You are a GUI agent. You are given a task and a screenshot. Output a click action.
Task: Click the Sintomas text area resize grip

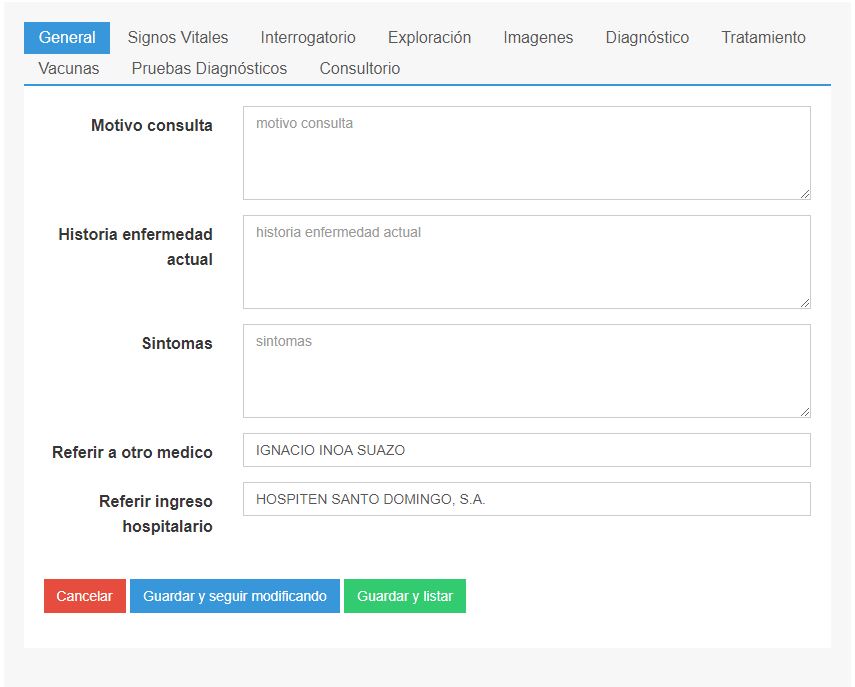[804, 411]
